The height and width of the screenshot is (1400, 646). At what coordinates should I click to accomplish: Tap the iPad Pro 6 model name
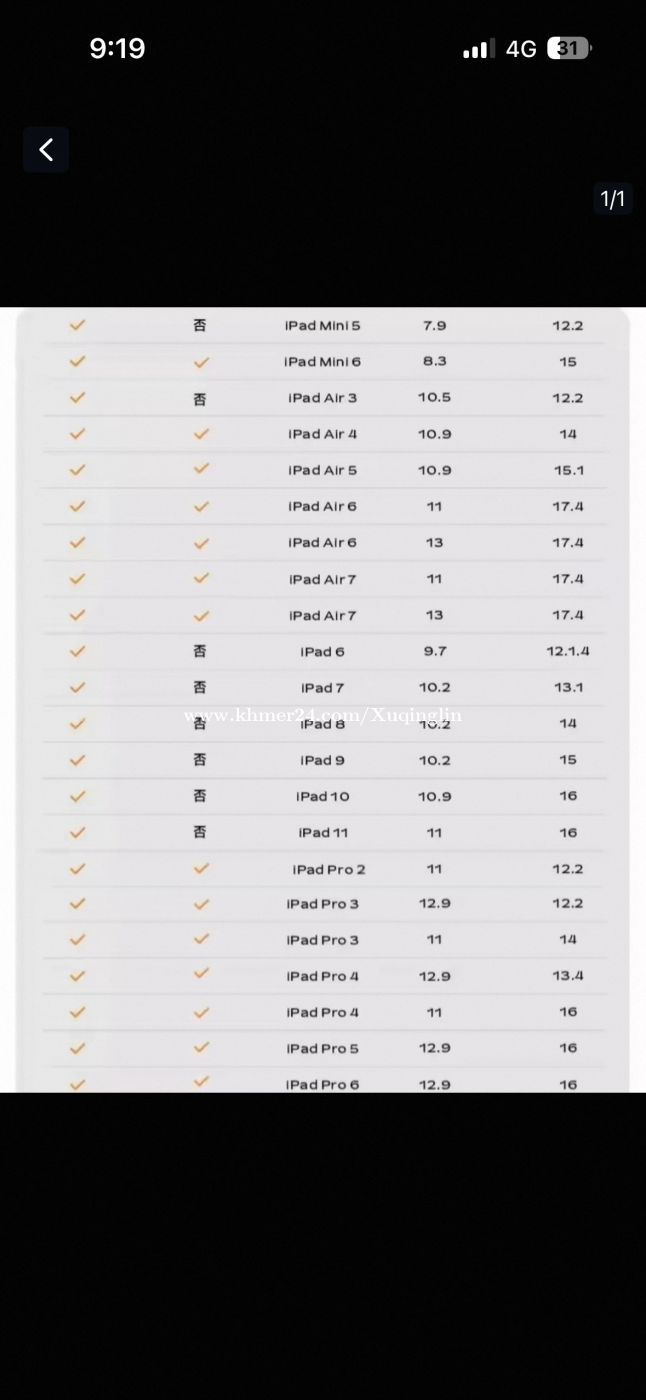pyautogui.click(x=322, y=1085)
